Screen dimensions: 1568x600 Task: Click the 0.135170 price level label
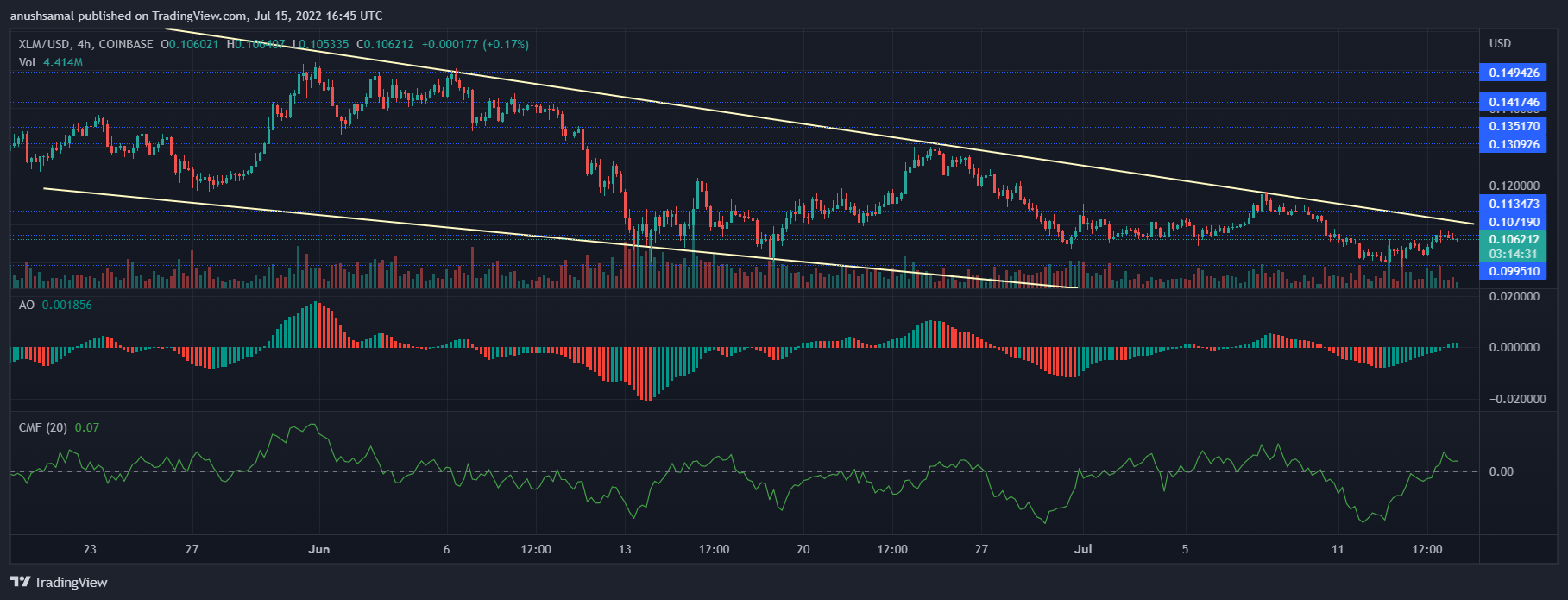click(1514, 126)
